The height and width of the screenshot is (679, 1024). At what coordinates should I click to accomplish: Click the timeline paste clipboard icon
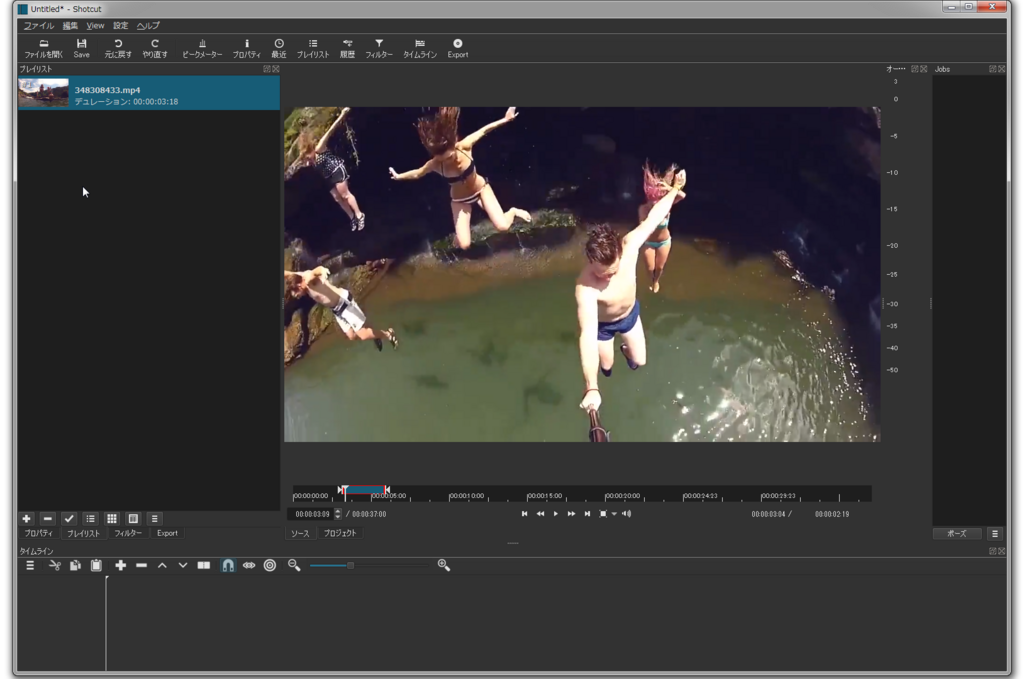(x=96, y=565)
